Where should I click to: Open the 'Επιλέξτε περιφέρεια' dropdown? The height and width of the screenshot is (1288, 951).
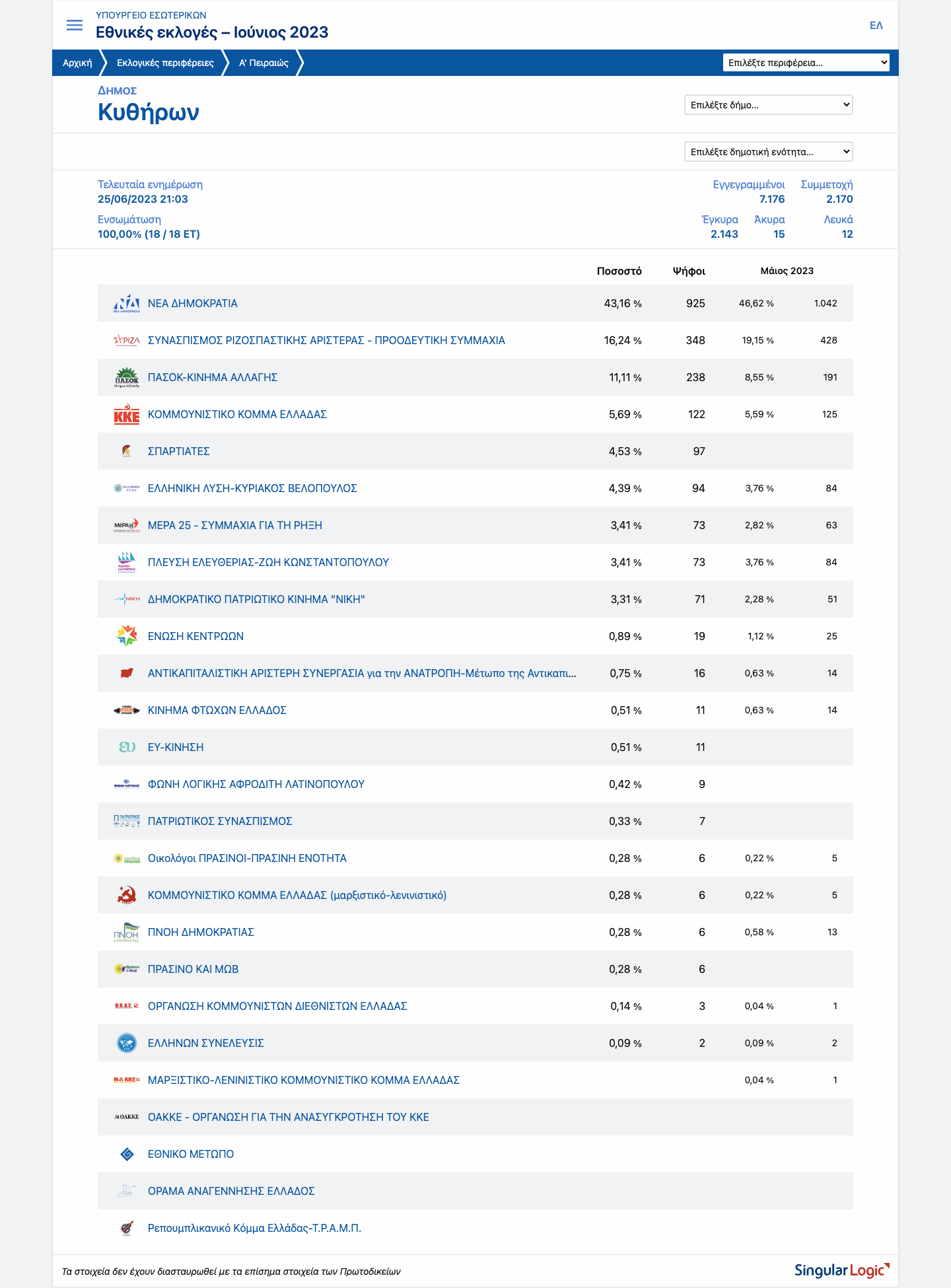click(x=806, y=63)
